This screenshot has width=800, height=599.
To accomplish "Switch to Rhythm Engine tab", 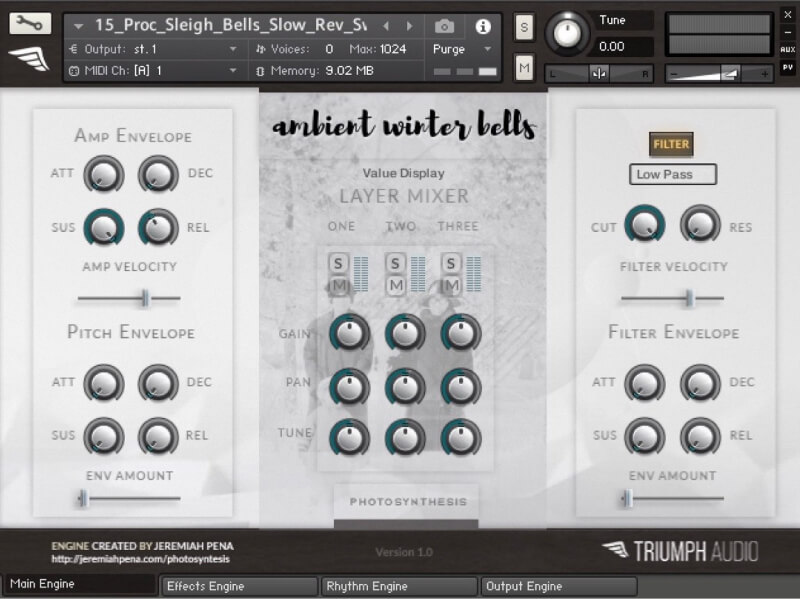I will [x=398, y=586].
